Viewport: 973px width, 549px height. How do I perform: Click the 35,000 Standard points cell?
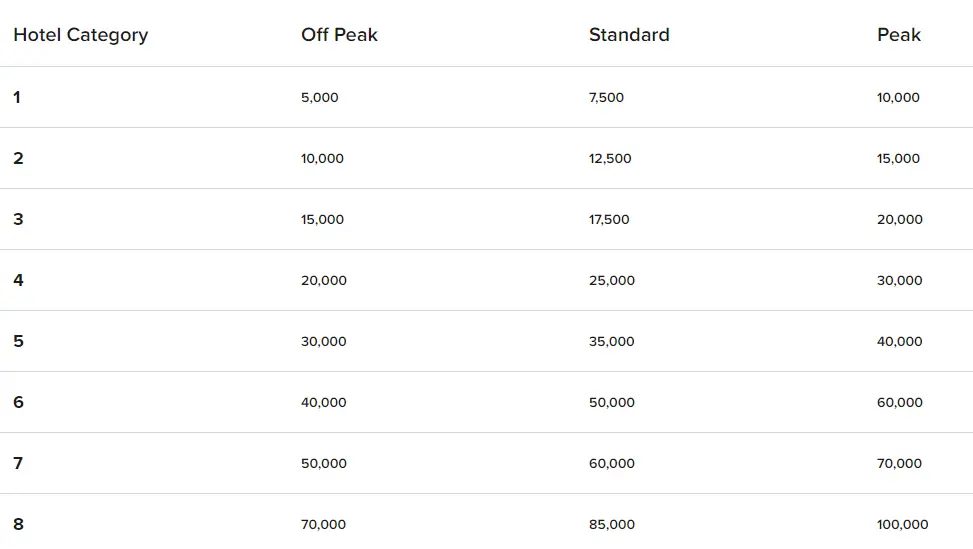(612, 342)
